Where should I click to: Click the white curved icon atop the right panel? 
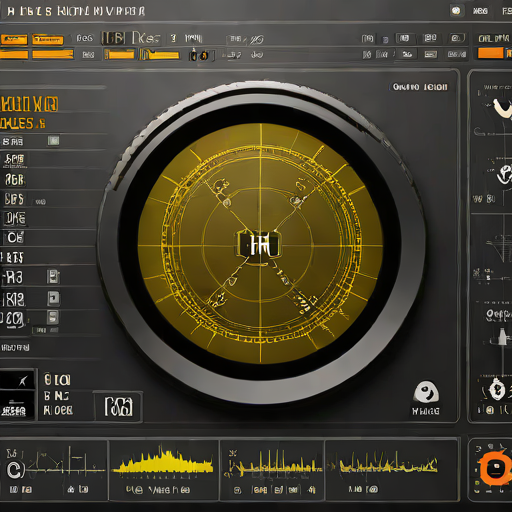pos(502,108)
